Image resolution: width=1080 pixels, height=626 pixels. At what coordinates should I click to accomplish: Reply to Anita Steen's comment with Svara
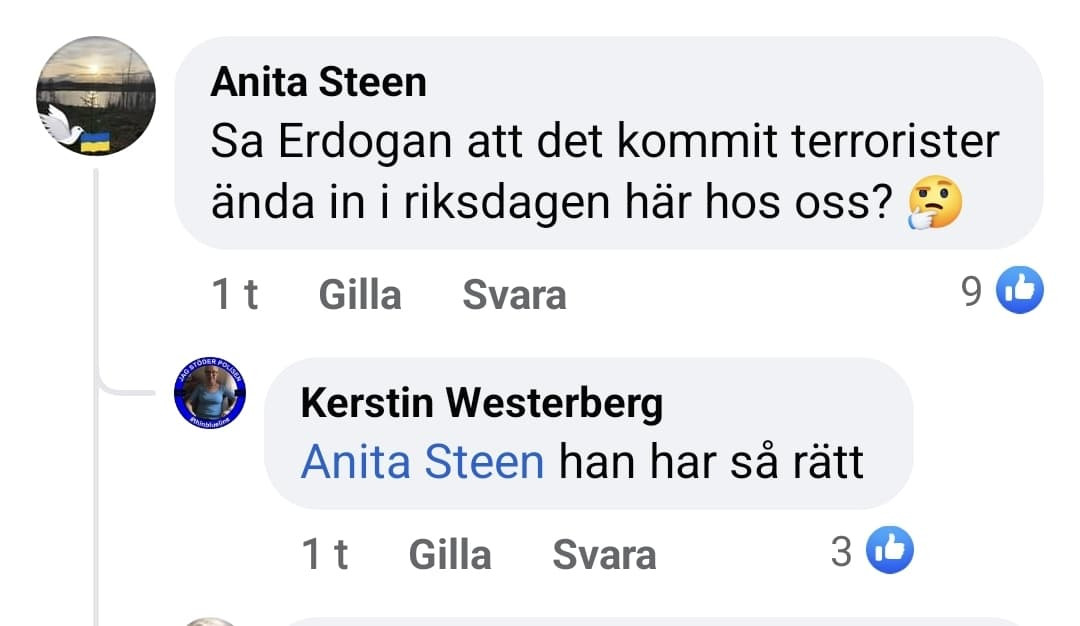click(x=514, y=295)
